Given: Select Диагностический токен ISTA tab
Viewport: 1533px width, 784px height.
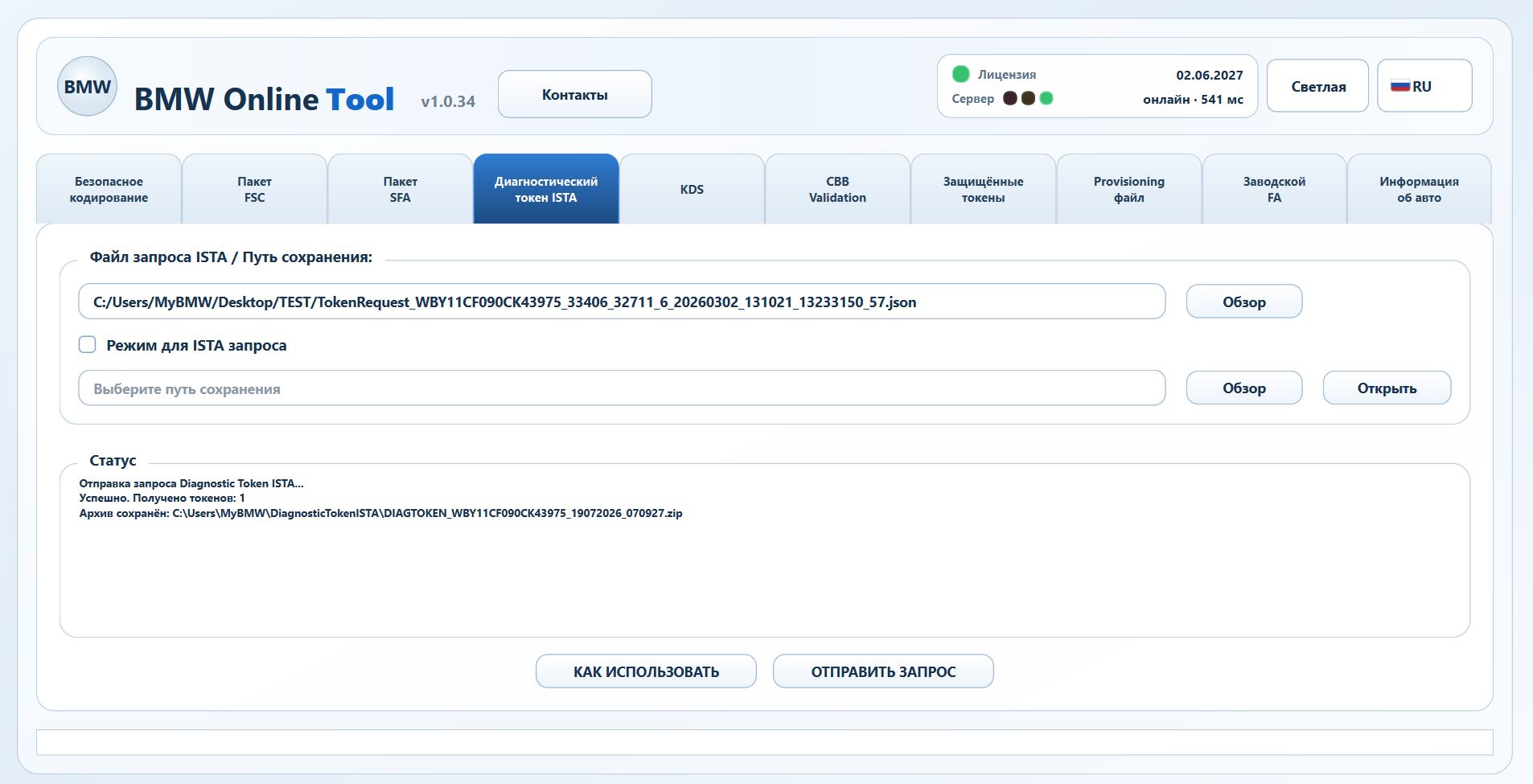Looking at the screenshot, I should 546,190.
